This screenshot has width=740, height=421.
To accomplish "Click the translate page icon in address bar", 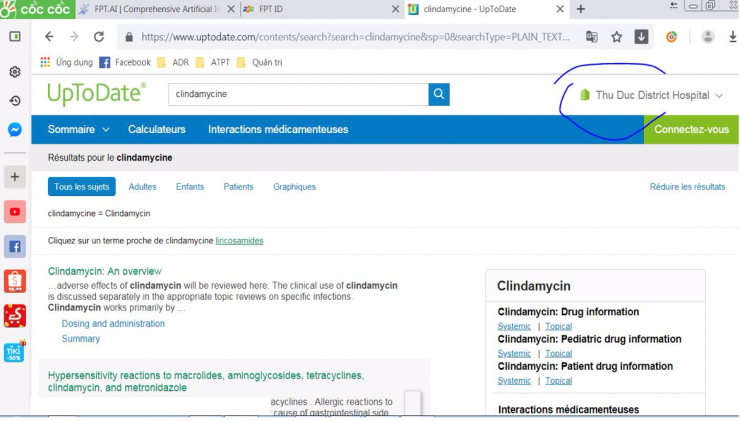I will pos(592,37).
